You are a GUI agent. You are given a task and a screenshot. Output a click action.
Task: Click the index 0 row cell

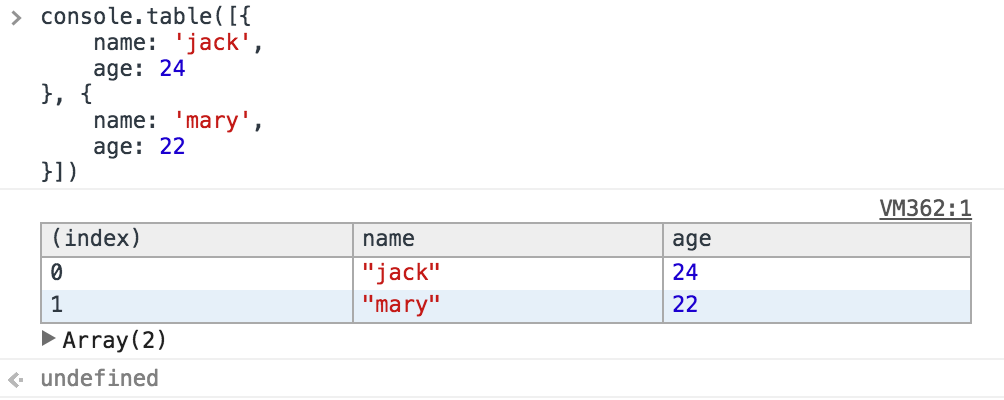pos(197,273)
